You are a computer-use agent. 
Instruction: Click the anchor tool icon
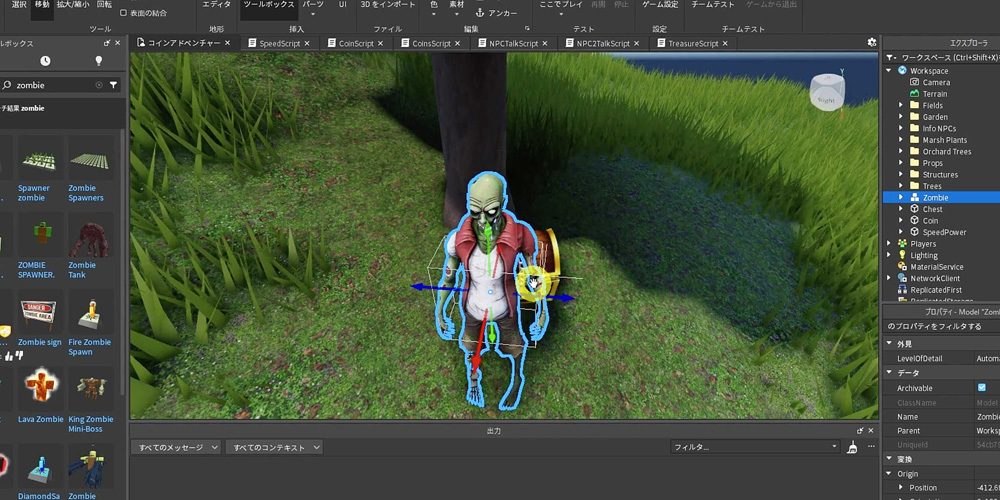(x=480, y=13)
